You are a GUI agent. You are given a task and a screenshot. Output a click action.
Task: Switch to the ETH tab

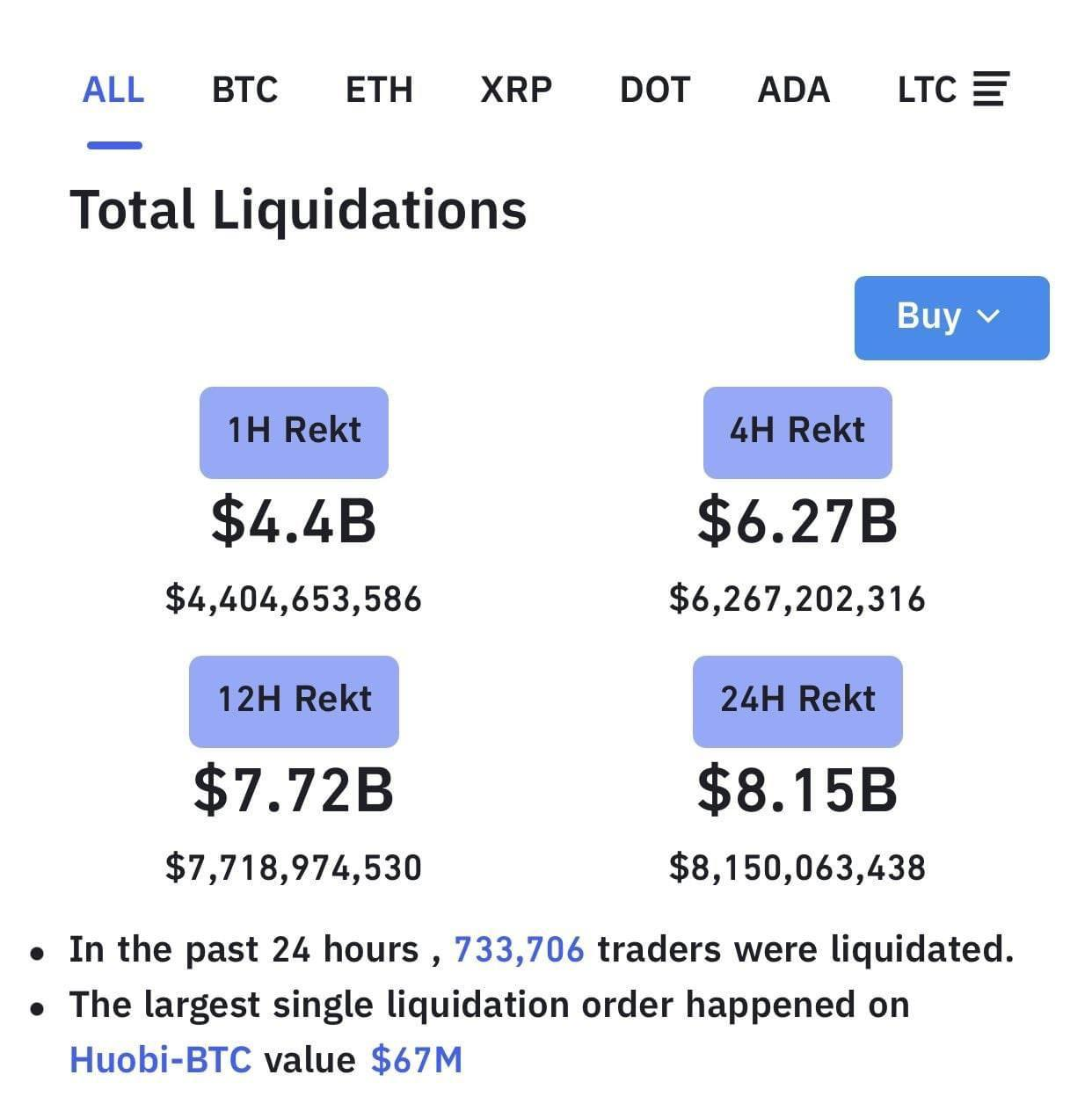(x=379, y=90)
